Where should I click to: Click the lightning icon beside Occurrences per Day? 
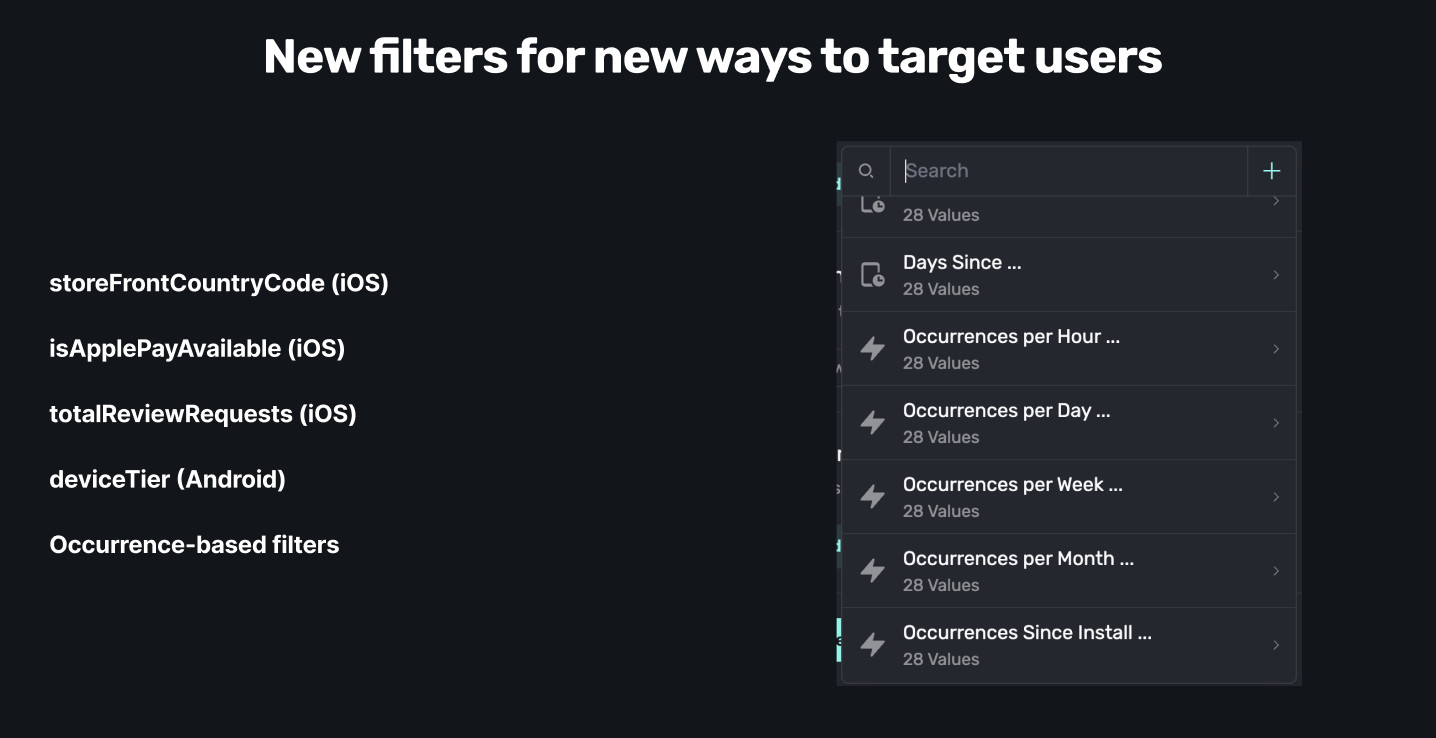(x=872, y=422)
